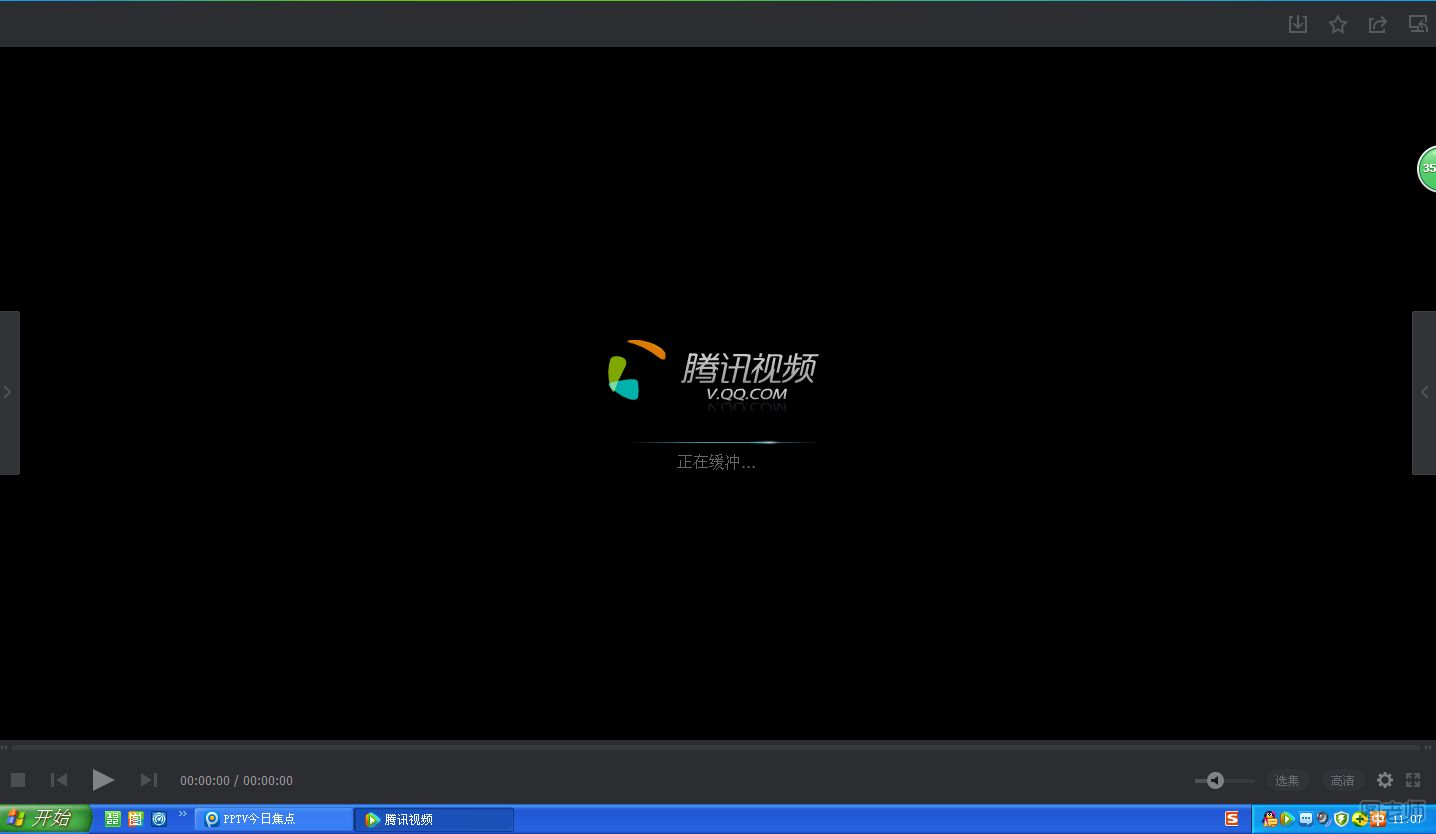Click the Tencent Video tray icon
1436x834 pixels.
[x=1287, y=819]
